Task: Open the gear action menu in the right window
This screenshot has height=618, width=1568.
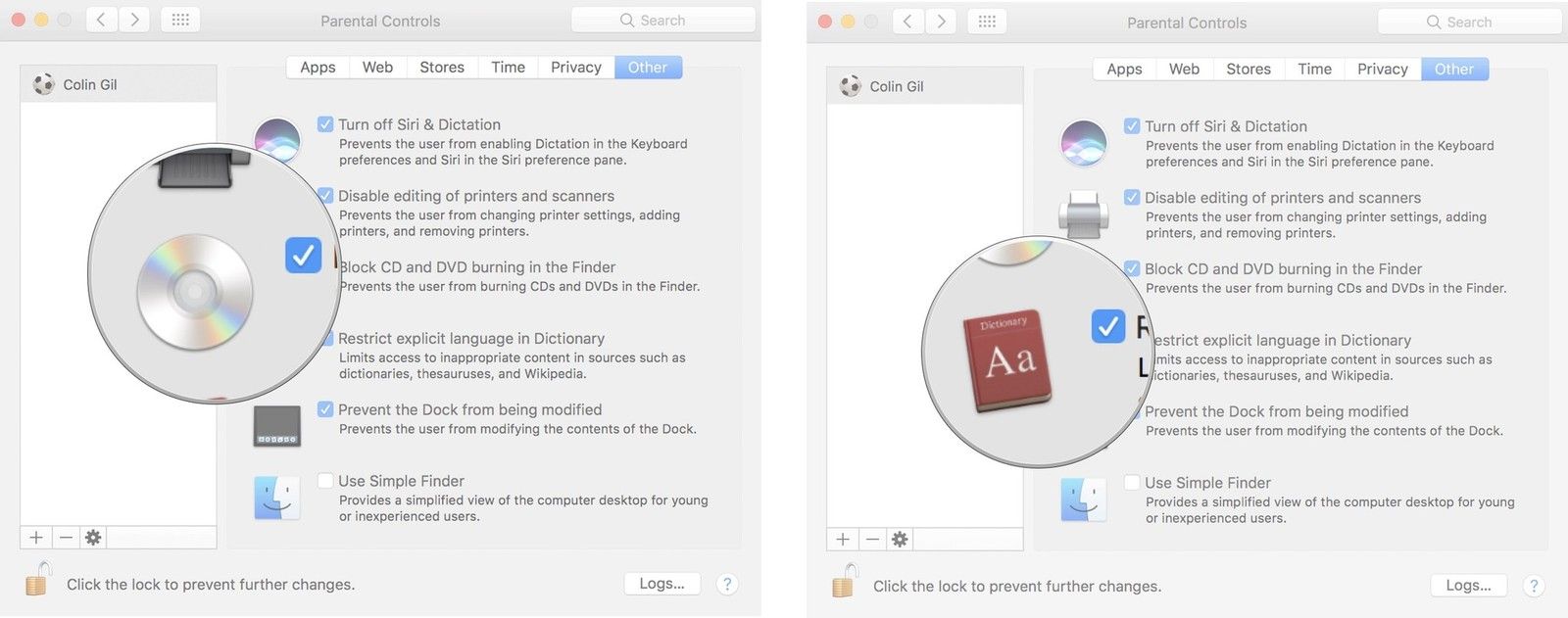Action: pos(900,540)
